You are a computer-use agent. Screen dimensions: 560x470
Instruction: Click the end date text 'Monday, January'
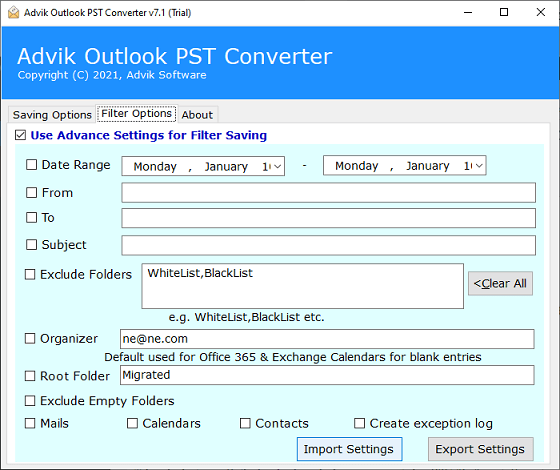tap(392, 166)
